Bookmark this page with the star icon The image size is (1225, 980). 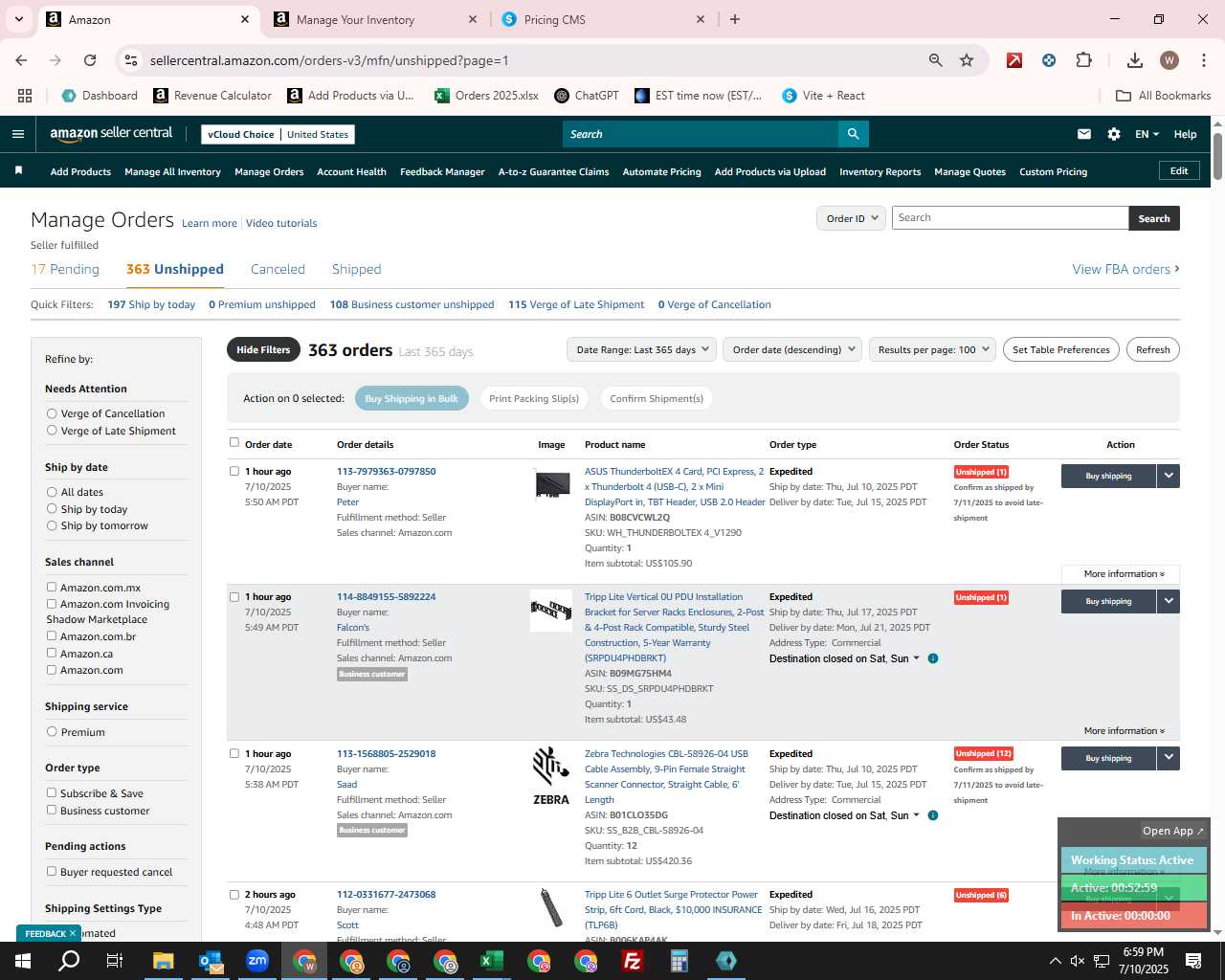pos(967,60)
